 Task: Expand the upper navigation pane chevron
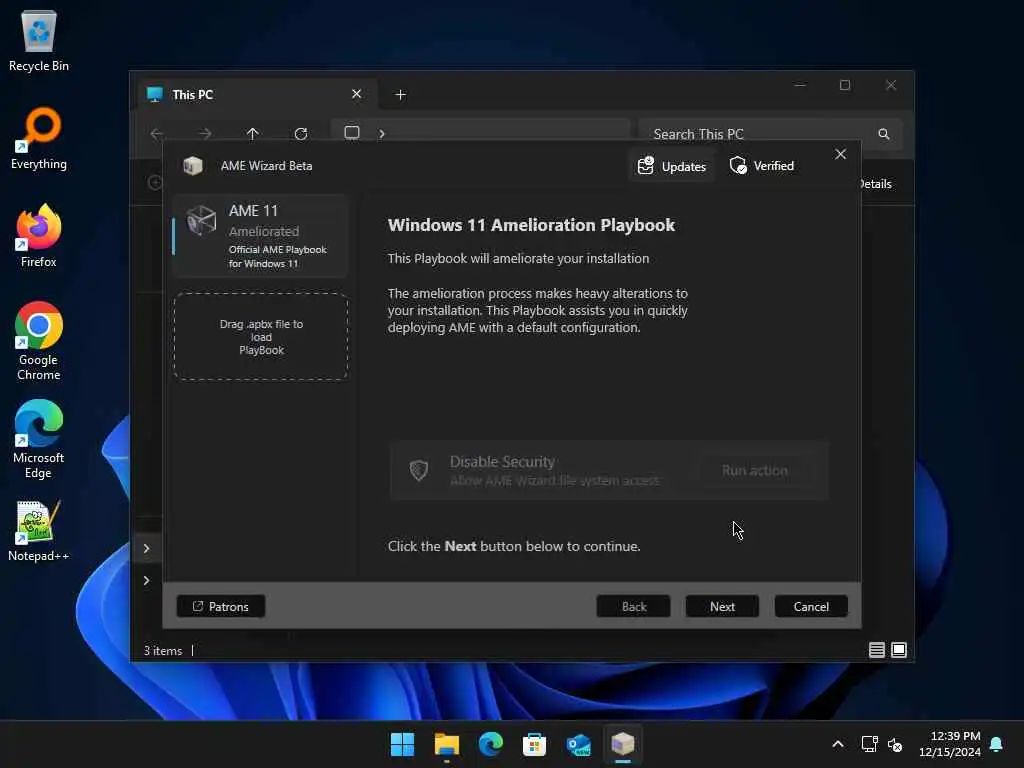click(x=146, y=549)
